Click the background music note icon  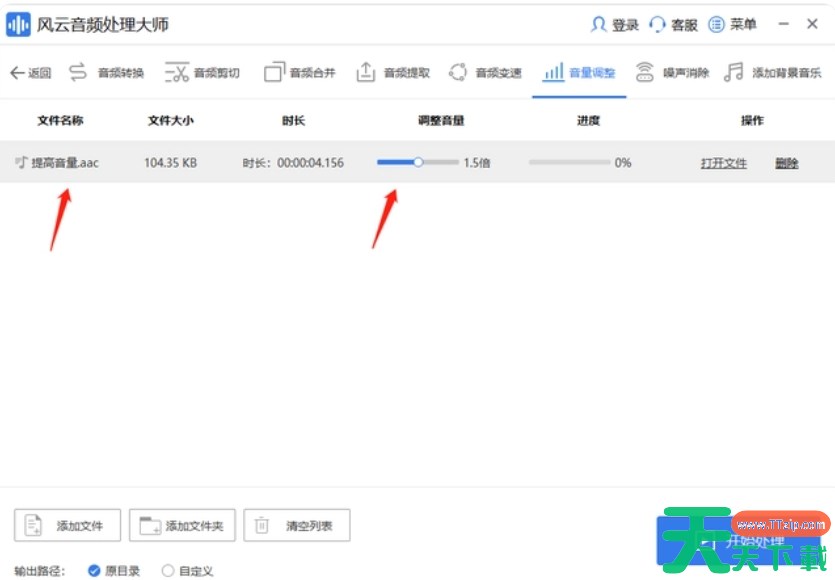[x=733, y=72]
